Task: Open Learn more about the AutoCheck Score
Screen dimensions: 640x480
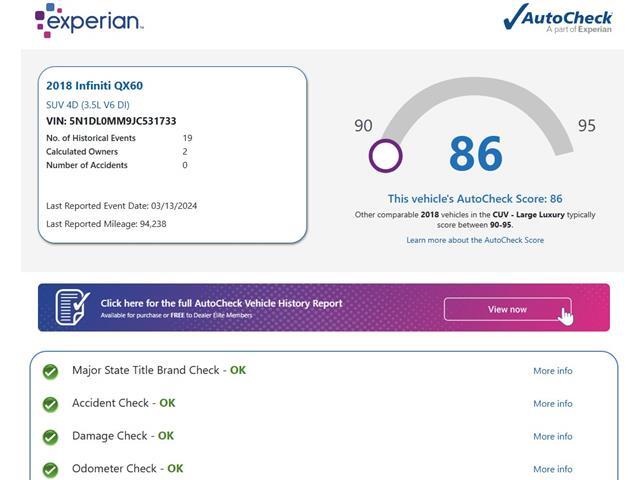Action: point(475,240)
